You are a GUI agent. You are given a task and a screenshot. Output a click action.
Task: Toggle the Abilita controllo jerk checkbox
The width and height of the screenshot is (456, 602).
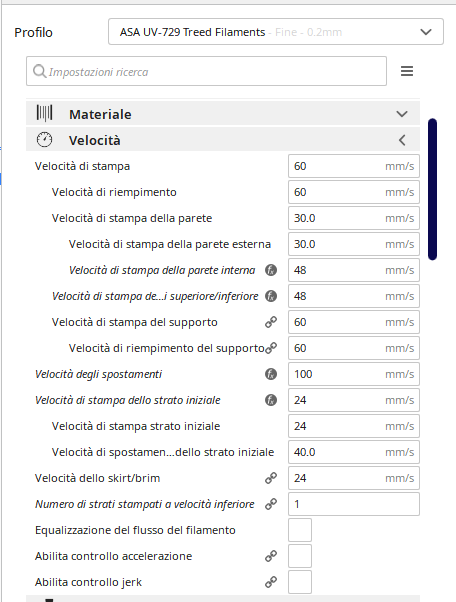(x=300, y=582)
